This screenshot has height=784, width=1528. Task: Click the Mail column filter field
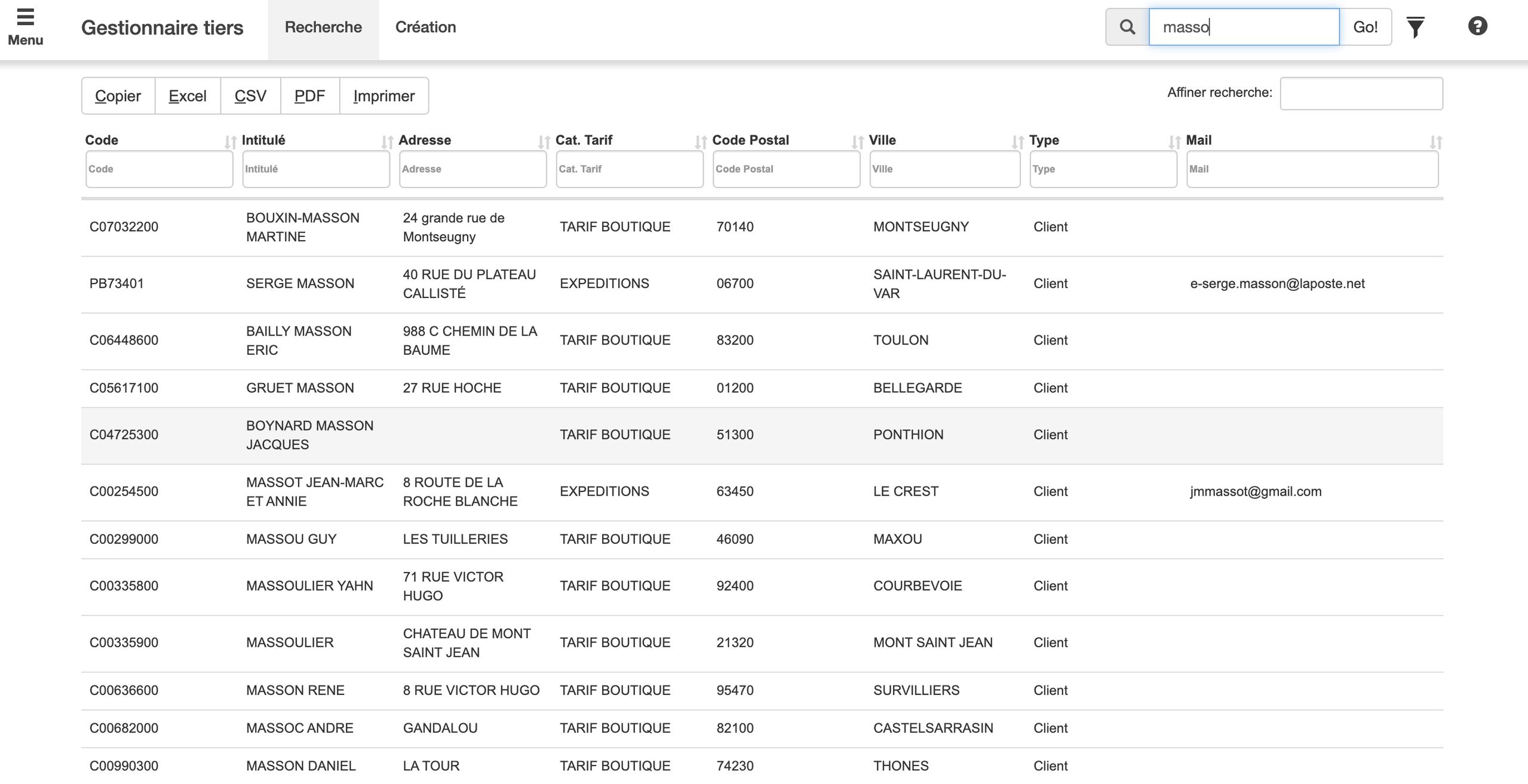pos(1312,169)
